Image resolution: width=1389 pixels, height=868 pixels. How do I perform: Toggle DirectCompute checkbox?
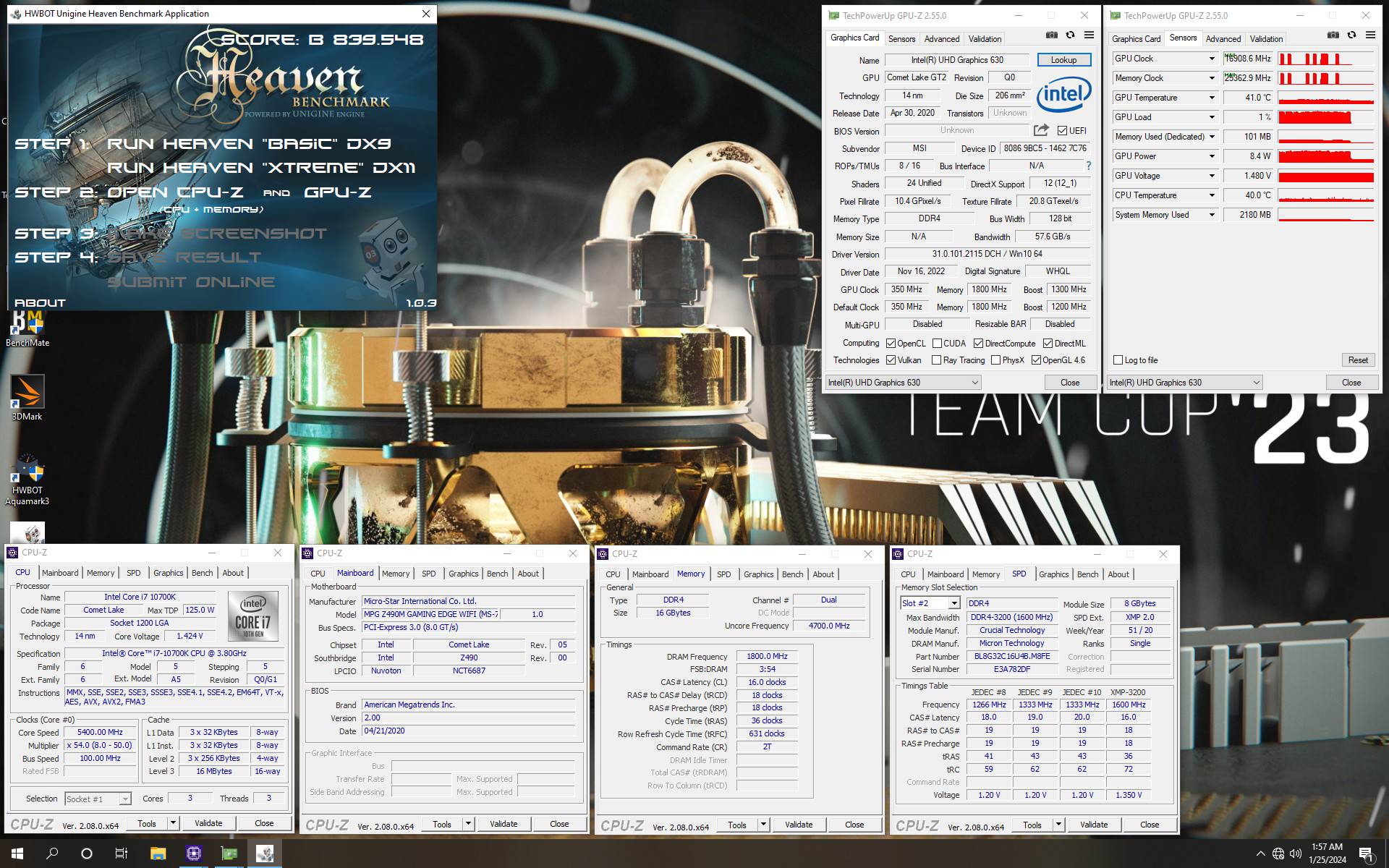point(978,344)
